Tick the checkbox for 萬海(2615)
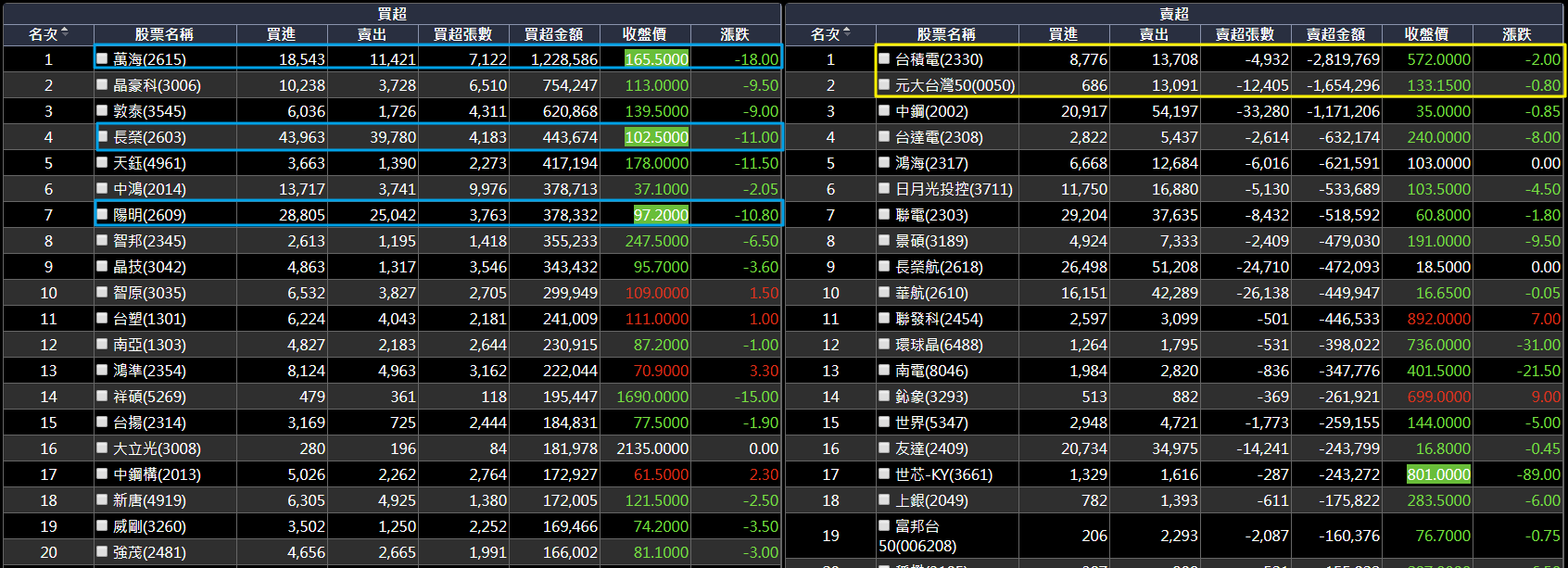 coord(103,58)
